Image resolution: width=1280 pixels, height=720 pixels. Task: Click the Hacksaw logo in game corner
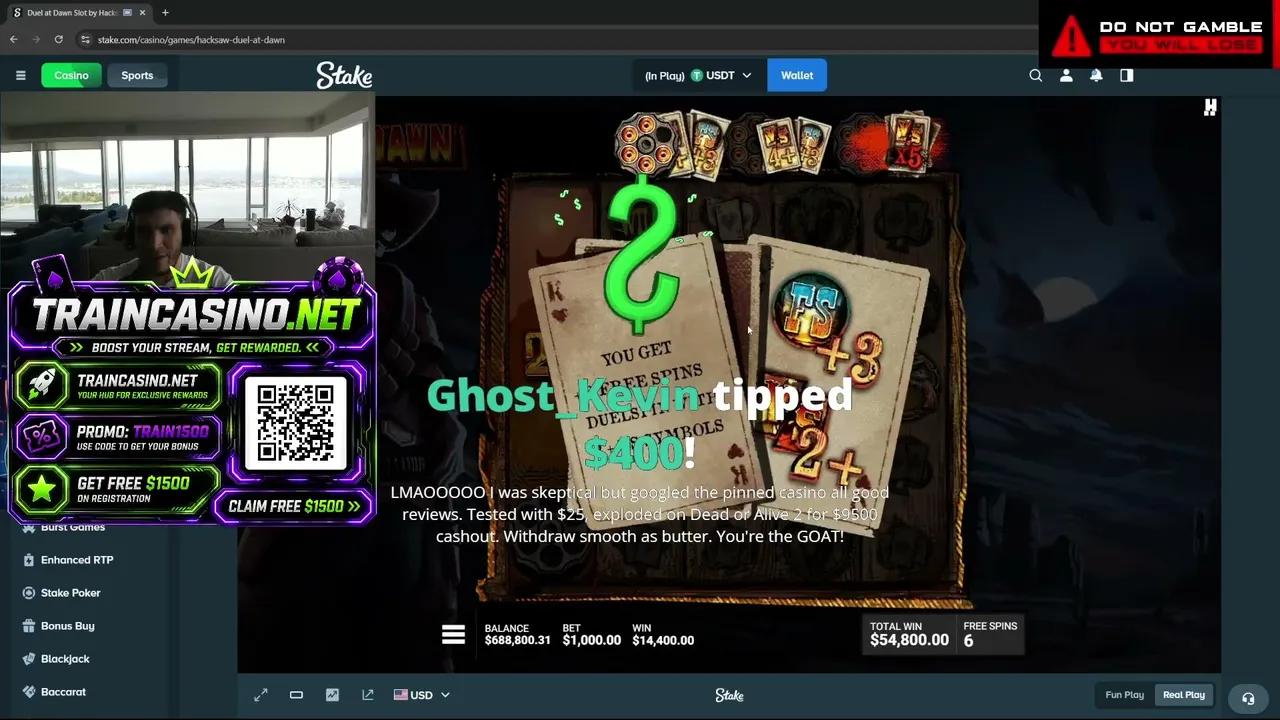(1210, 107)
